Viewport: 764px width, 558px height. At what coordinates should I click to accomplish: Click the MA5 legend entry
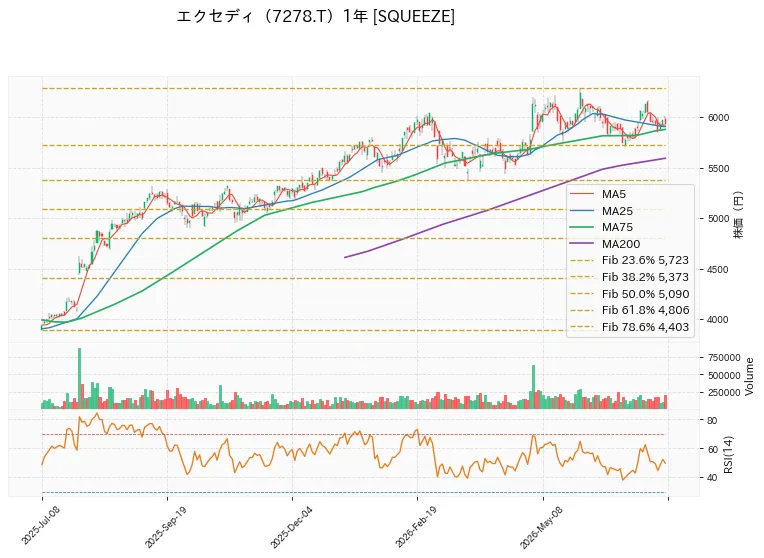point(598,194)
